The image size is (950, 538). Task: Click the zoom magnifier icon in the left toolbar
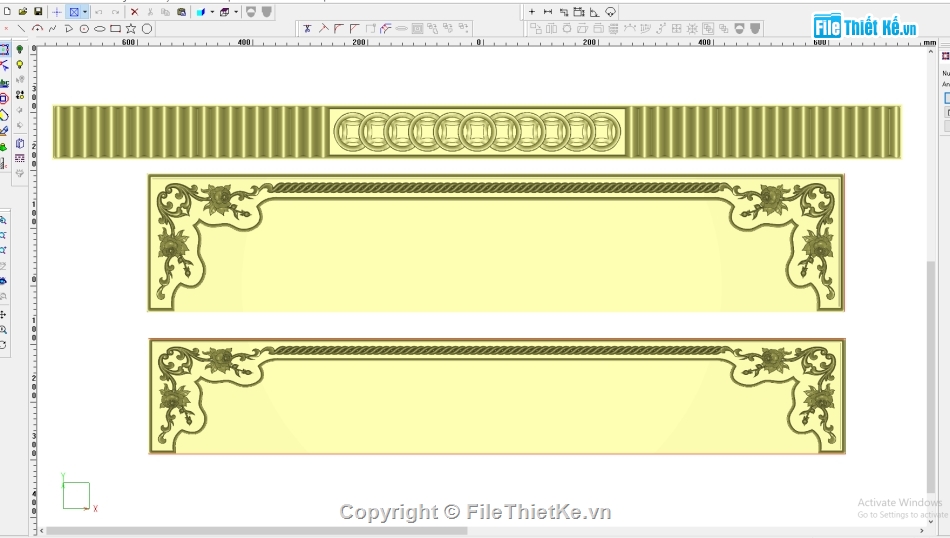pyautogui.click(x=4, y=330)
